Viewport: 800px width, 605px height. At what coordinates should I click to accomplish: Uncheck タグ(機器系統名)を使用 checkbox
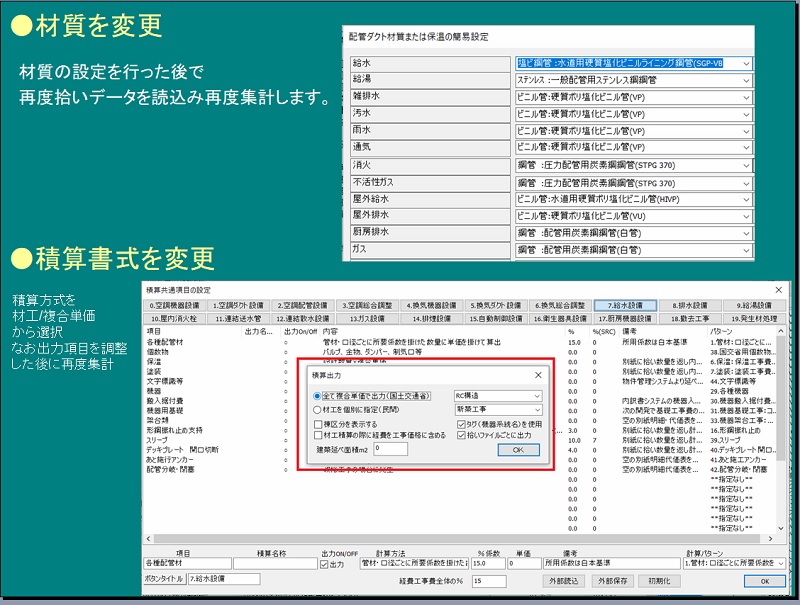point(461,424)
